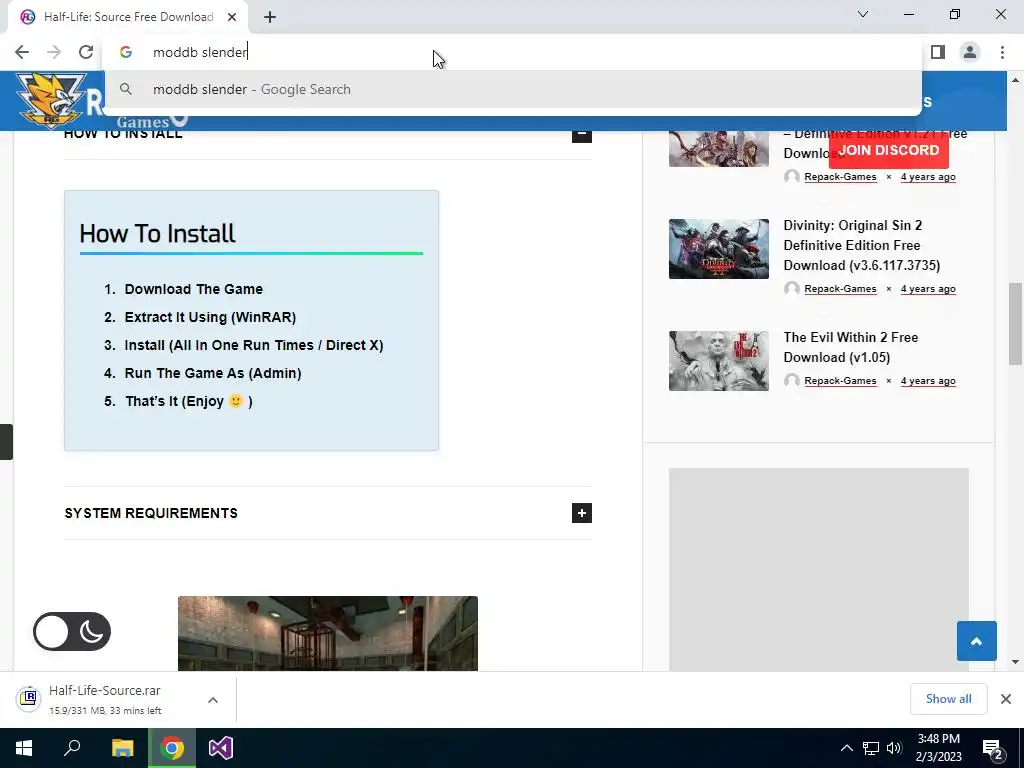This screenshot has height=768, width=1024.
Task: Open the notification center icon
Action: (x=993, y=750)
